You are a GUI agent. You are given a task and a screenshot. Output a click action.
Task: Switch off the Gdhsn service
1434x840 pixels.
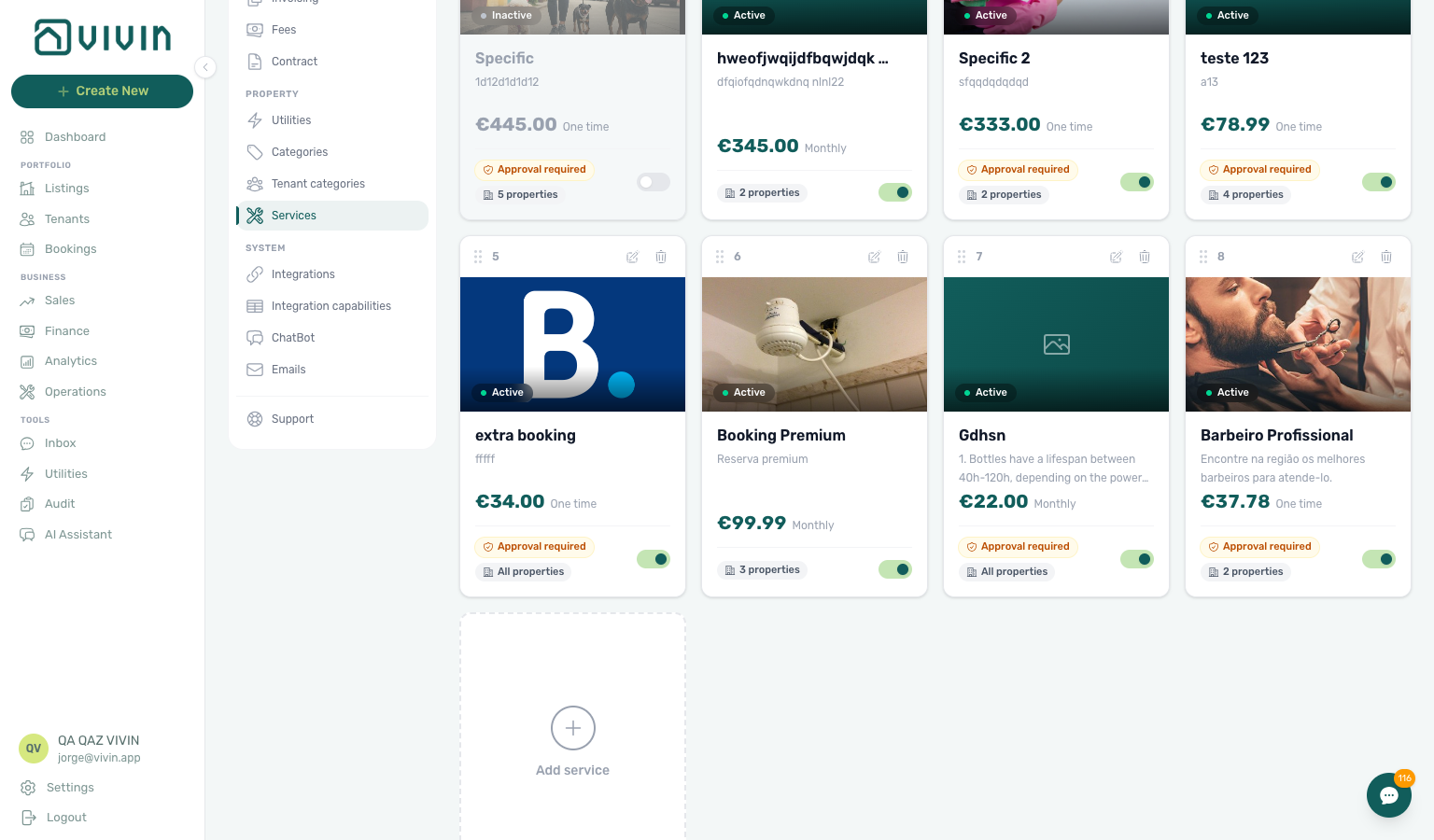click(1137, 559)
